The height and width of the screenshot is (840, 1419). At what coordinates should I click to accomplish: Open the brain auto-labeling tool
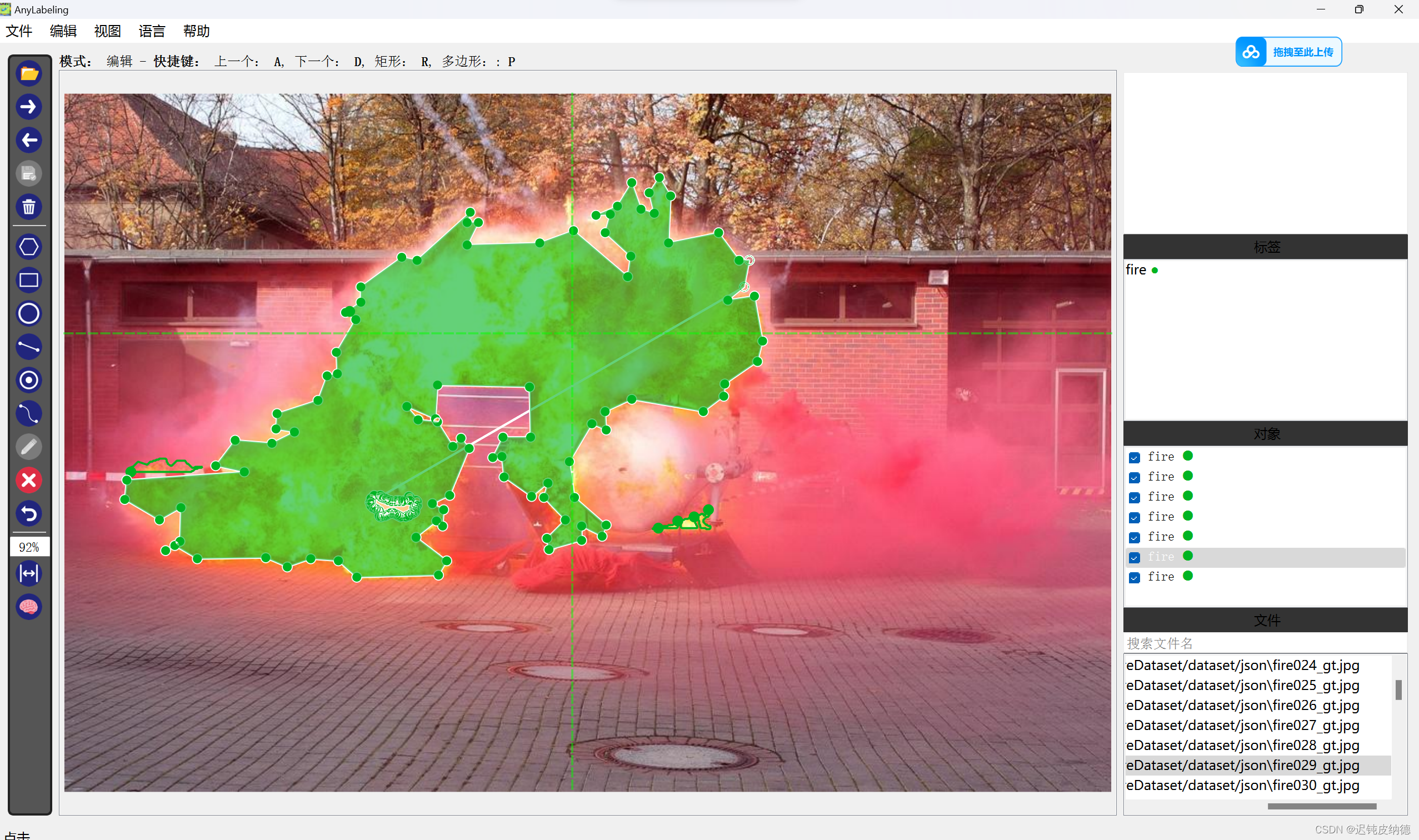(29, 607)
